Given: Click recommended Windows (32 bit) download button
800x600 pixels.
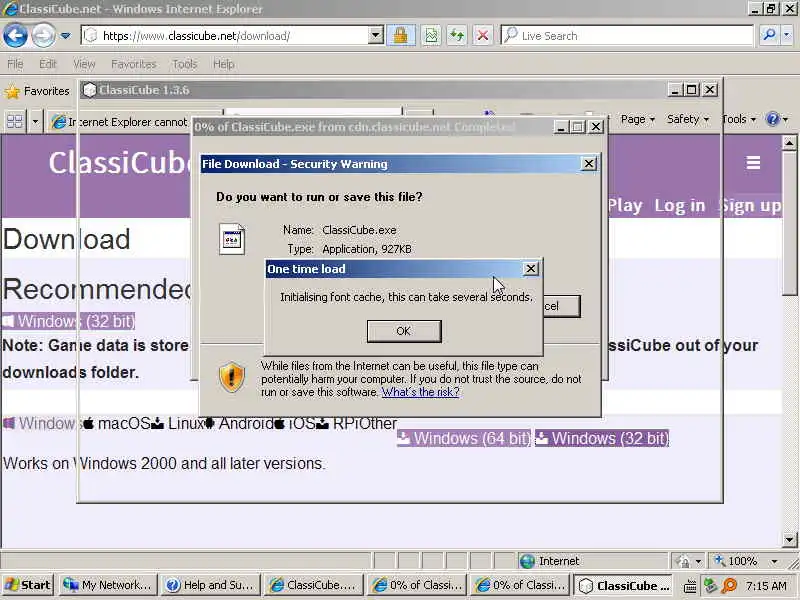Looking at the screenshot, I should 68,321.
